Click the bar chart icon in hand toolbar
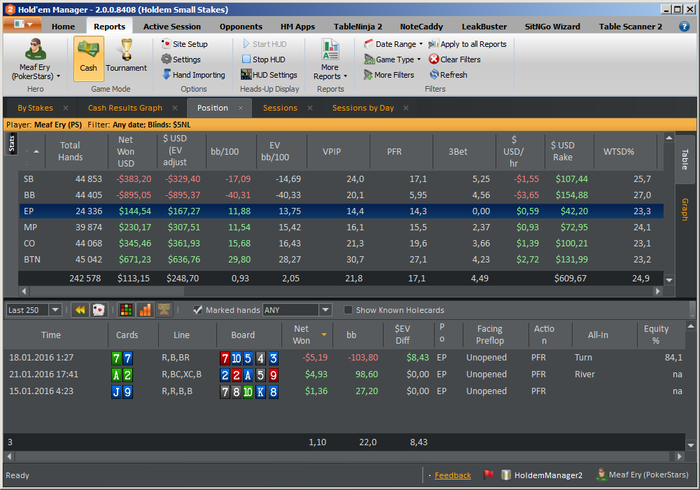 pyautogui.click(x=145, y=310)
